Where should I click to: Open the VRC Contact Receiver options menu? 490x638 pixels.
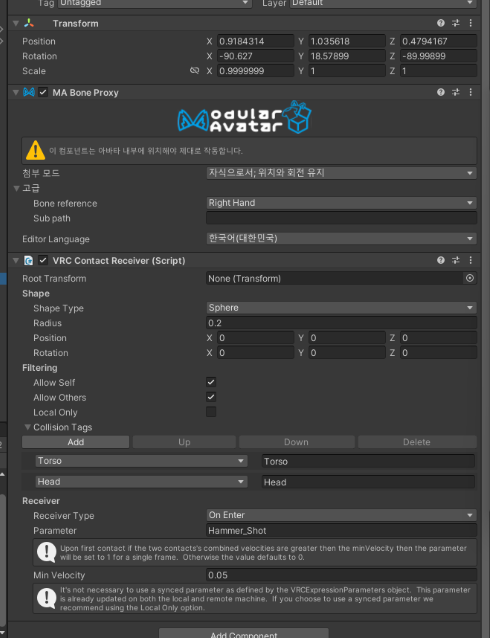pos(470,260)
